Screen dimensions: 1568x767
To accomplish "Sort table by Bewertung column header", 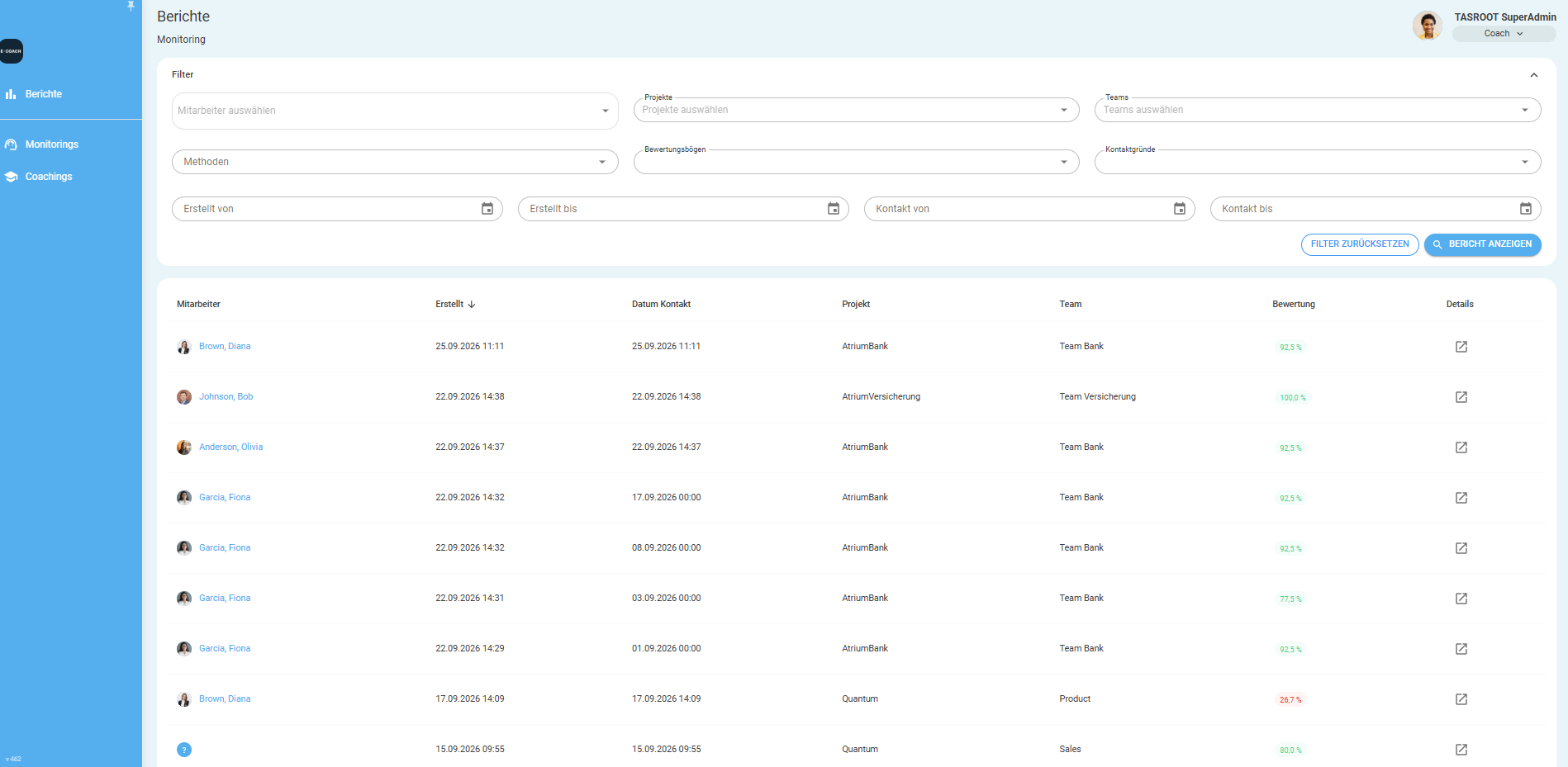I will tap(1294, 305).
